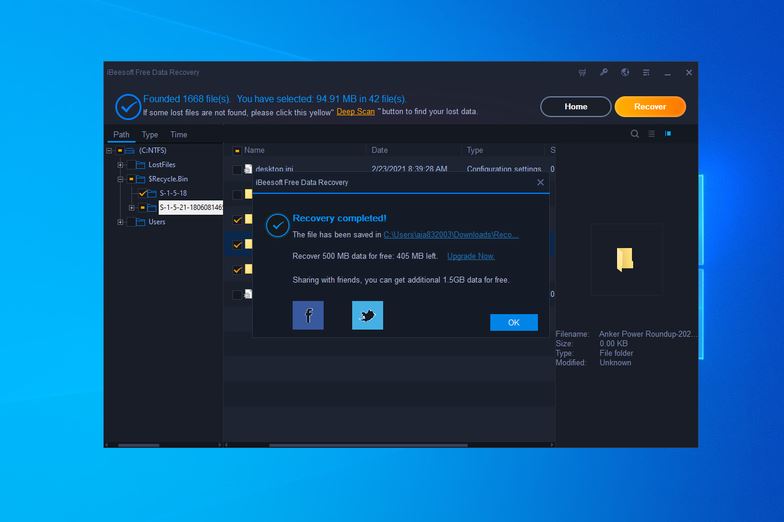Expand the Users tree node

[x=120, y=222]
